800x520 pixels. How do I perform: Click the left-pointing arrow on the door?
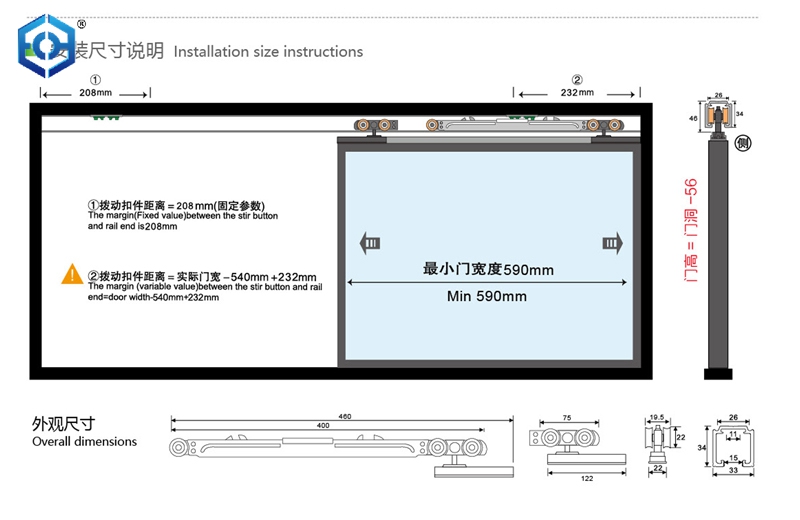click(369, 242)
